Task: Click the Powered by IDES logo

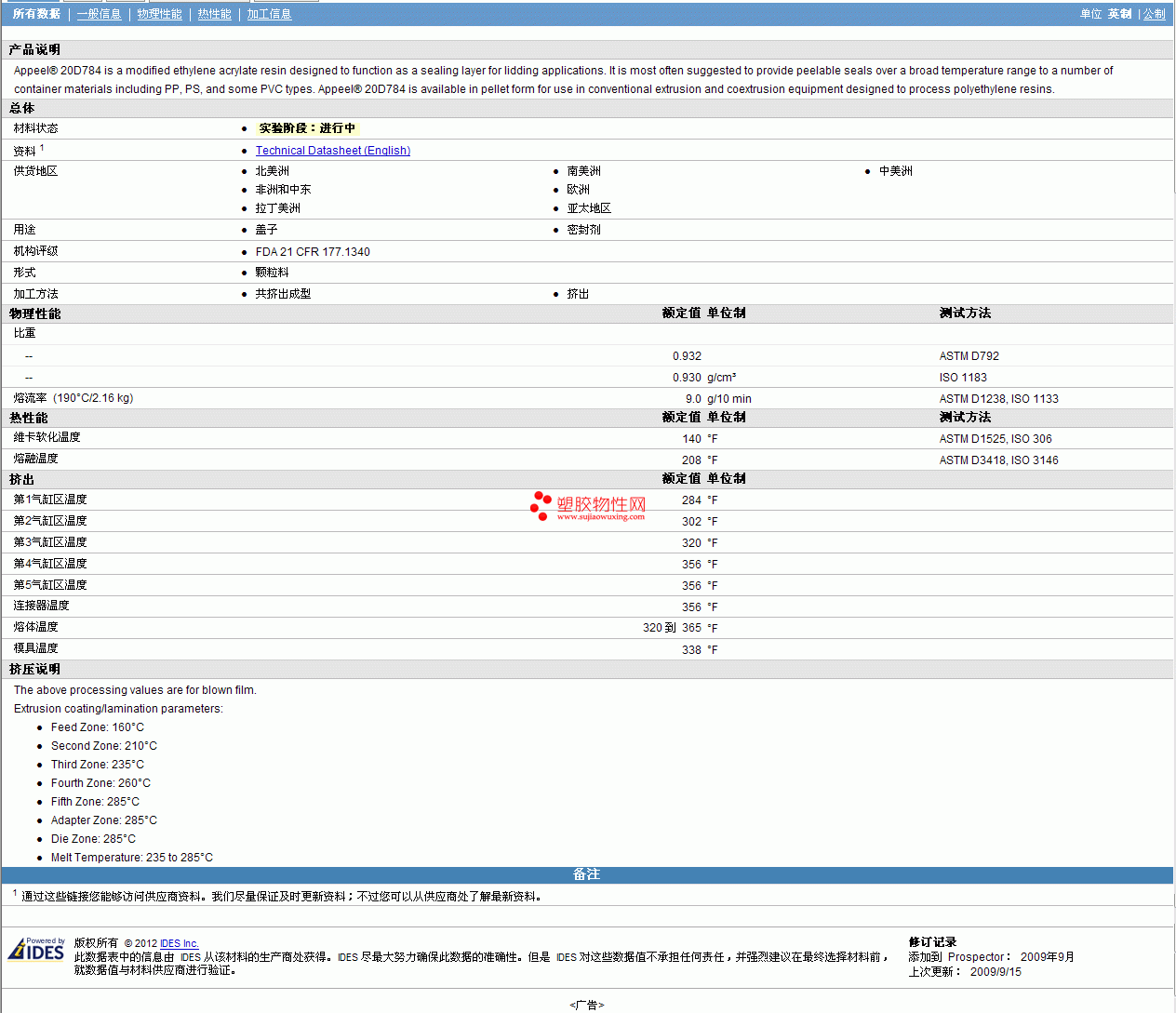Action: pos(36,950)
